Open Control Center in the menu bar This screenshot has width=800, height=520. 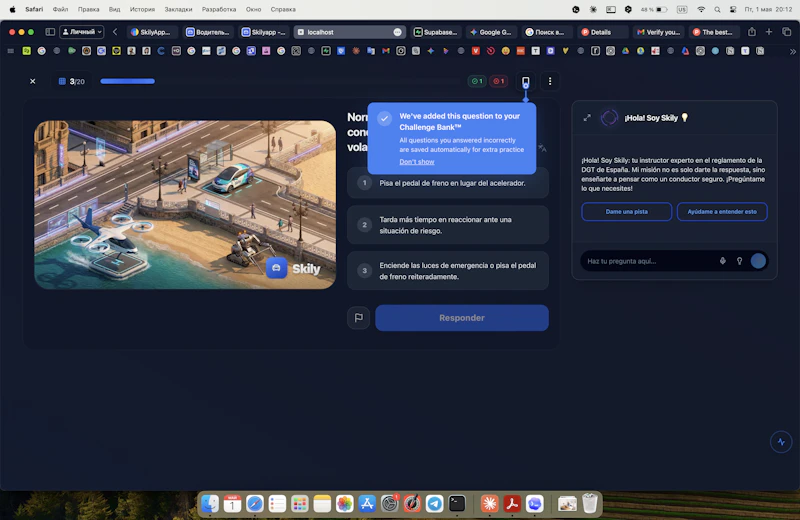733,9
